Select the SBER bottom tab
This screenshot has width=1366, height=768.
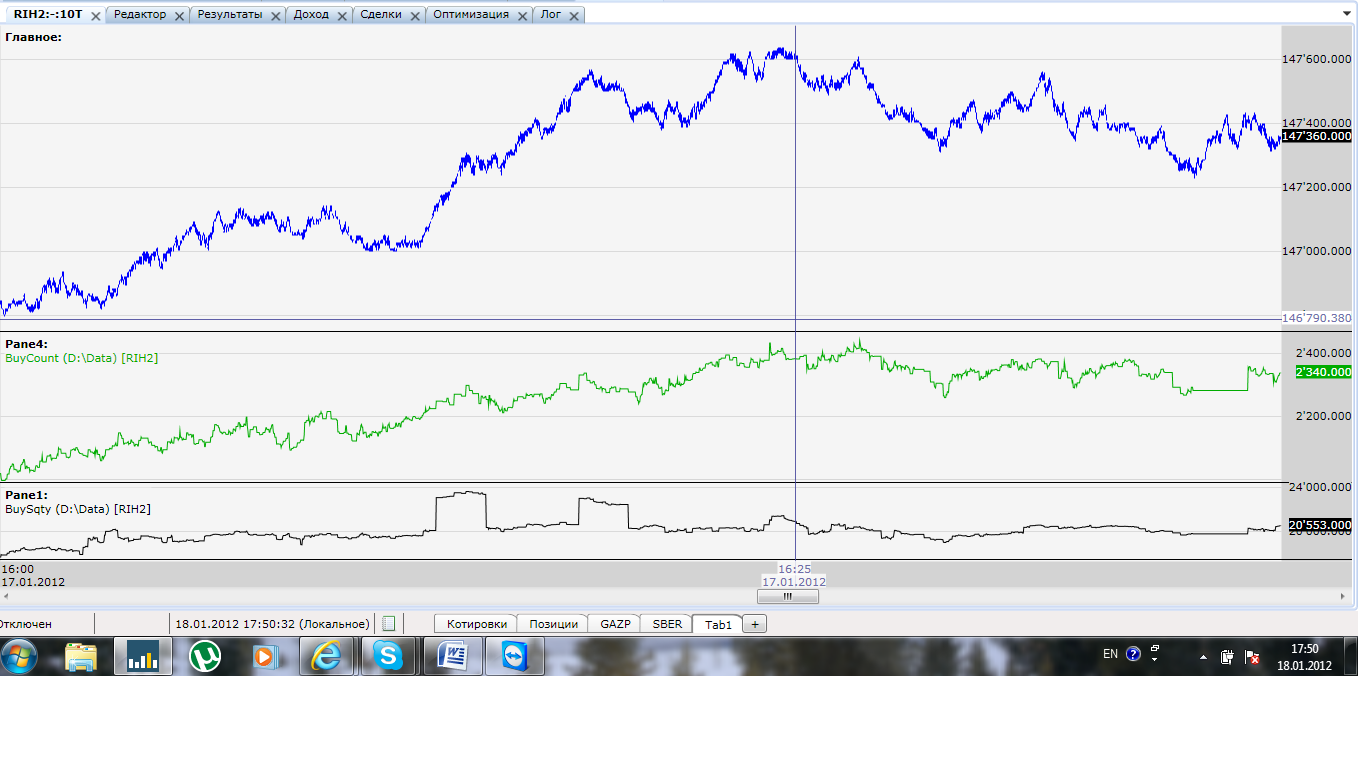(667, 624)
